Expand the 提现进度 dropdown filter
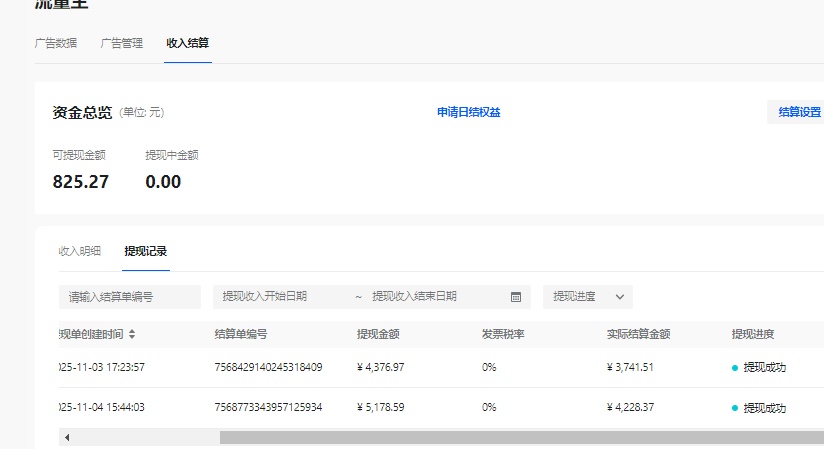824x449 pixels. (588, 297)
